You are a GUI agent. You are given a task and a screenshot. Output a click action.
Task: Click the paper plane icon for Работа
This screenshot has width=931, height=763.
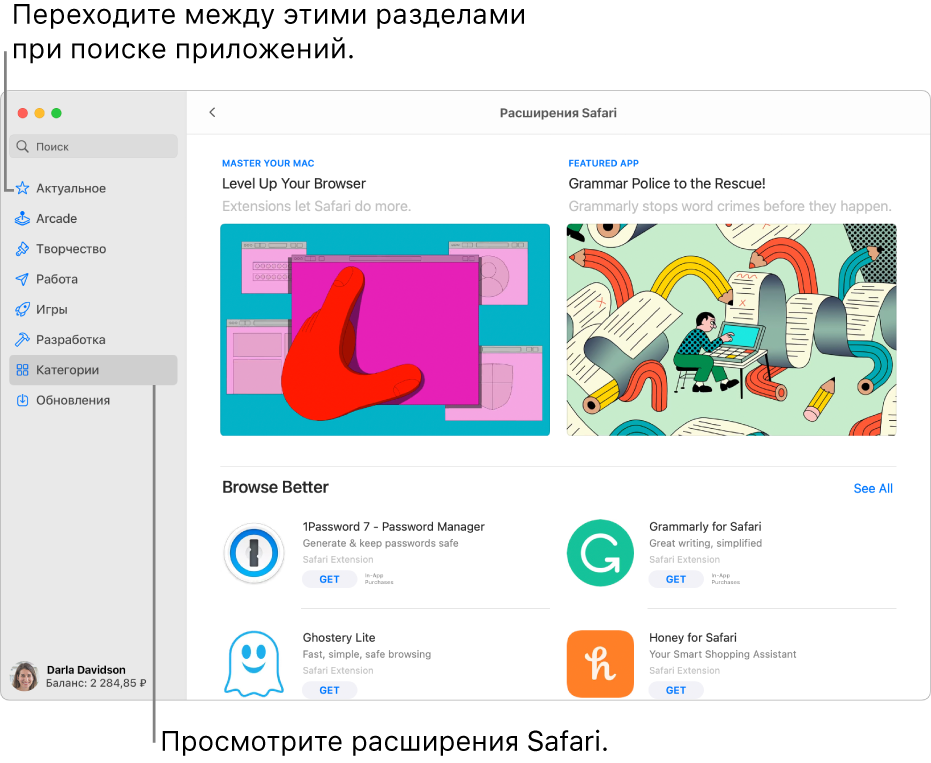(x=23, y=279)
